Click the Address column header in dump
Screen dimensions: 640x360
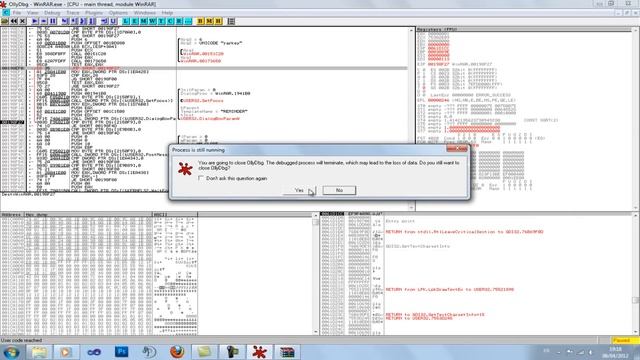coord(12,214)
